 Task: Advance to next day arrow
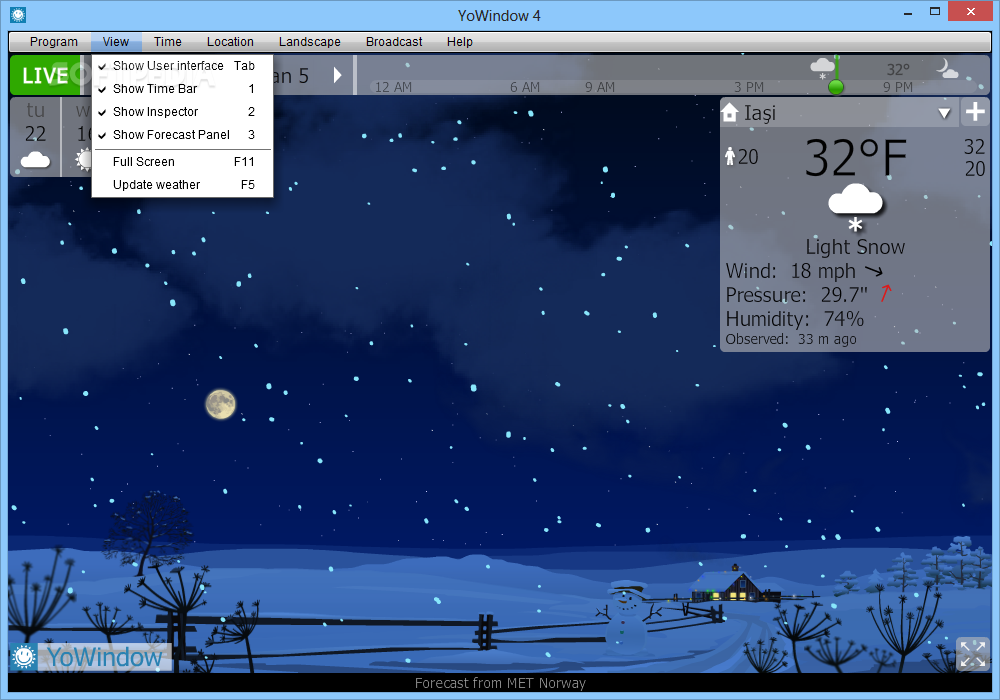click(337, 75)
